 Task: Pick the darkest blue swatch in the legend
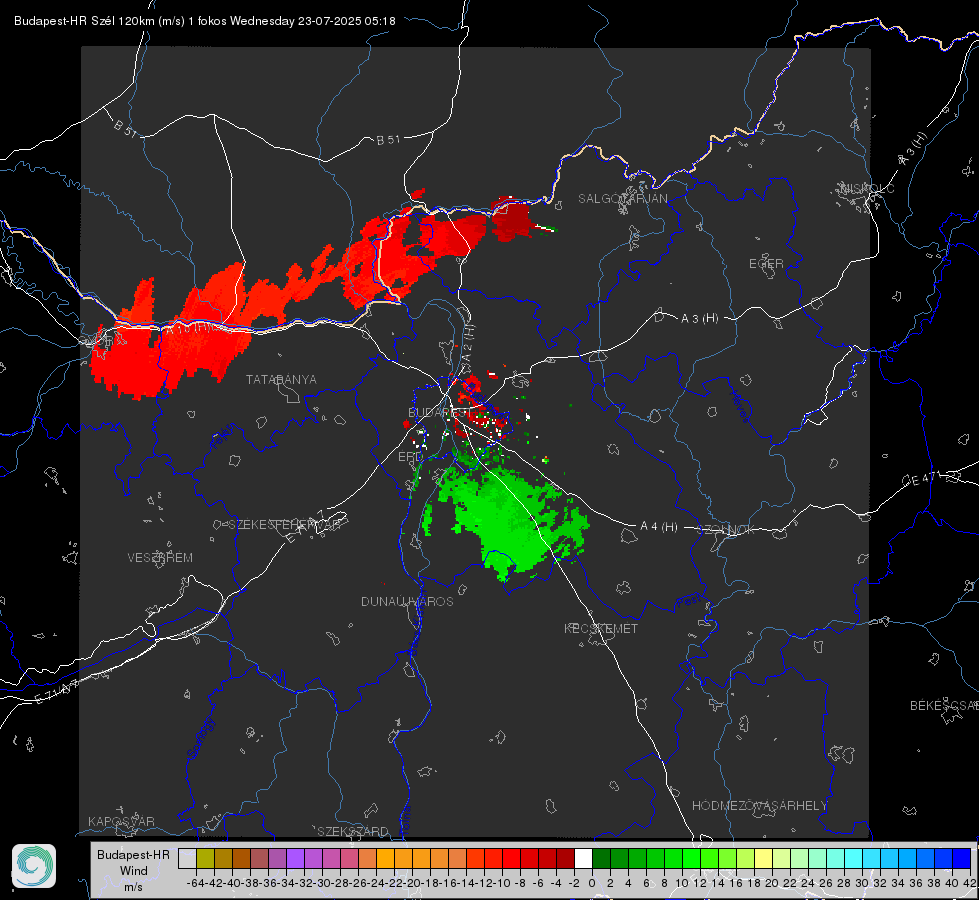[962, 858]
